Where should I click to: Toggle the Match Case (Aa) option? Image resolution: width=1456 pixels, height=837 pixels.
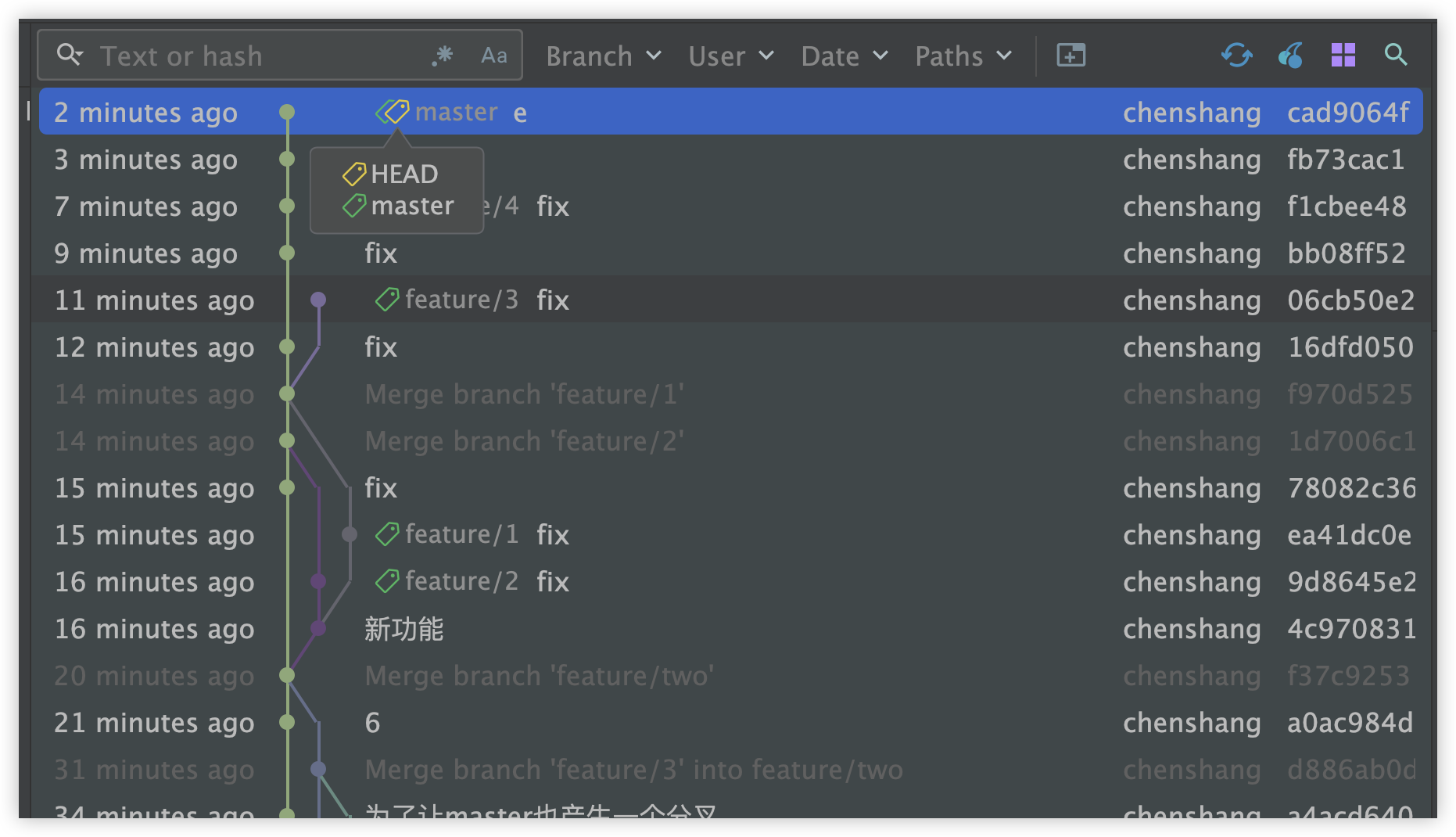click(493, 56)
